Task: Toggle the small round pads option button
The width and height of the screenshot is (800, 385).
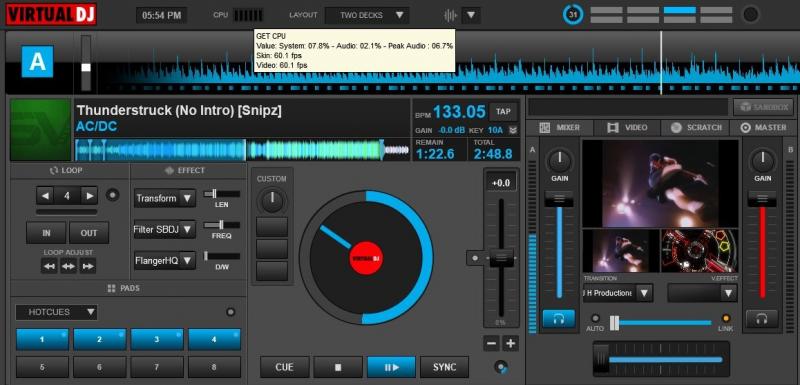Action: click(231, 312)
